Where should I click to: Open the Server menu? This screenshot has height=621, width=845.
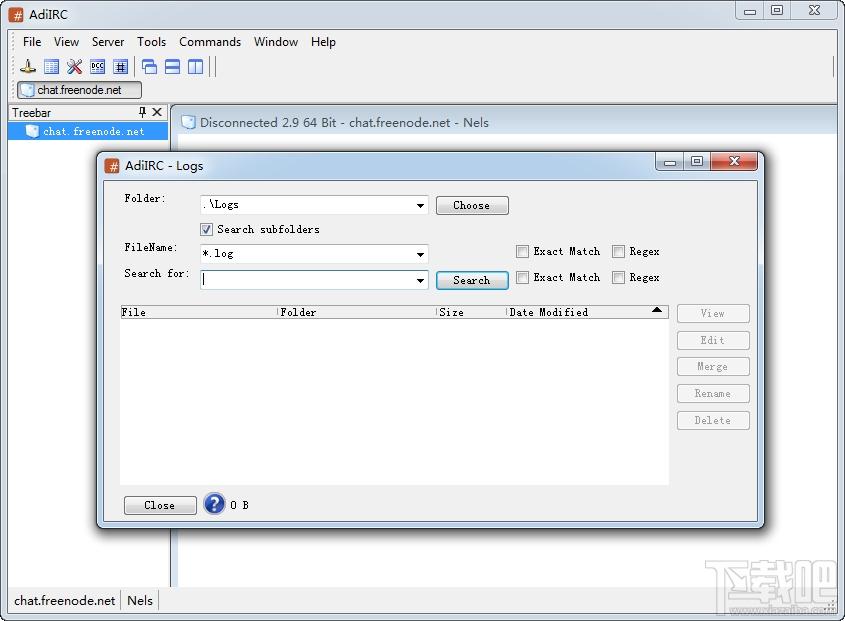(108, 42)
